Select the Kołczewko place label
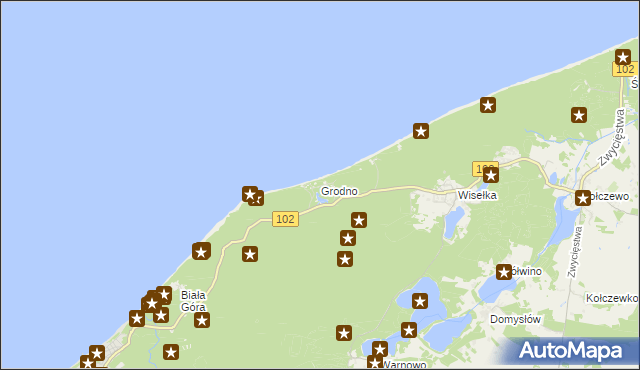Image resolution: width=640 pixels, height=370 pixels. (612, 298)
